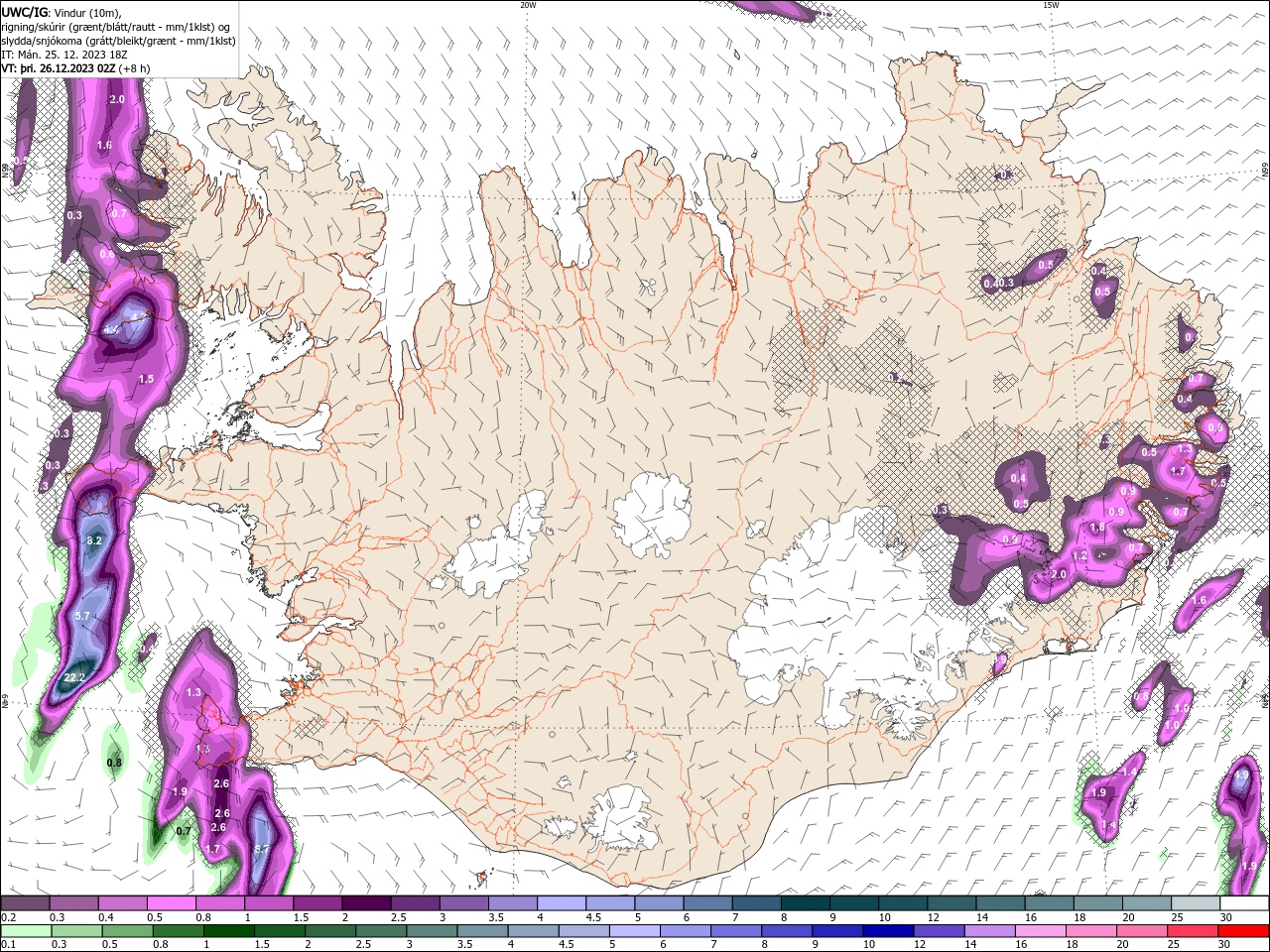Select the white swatch after 30 in top legend row
Screen dimensions: 1270x952
[x=1244, y=903]
